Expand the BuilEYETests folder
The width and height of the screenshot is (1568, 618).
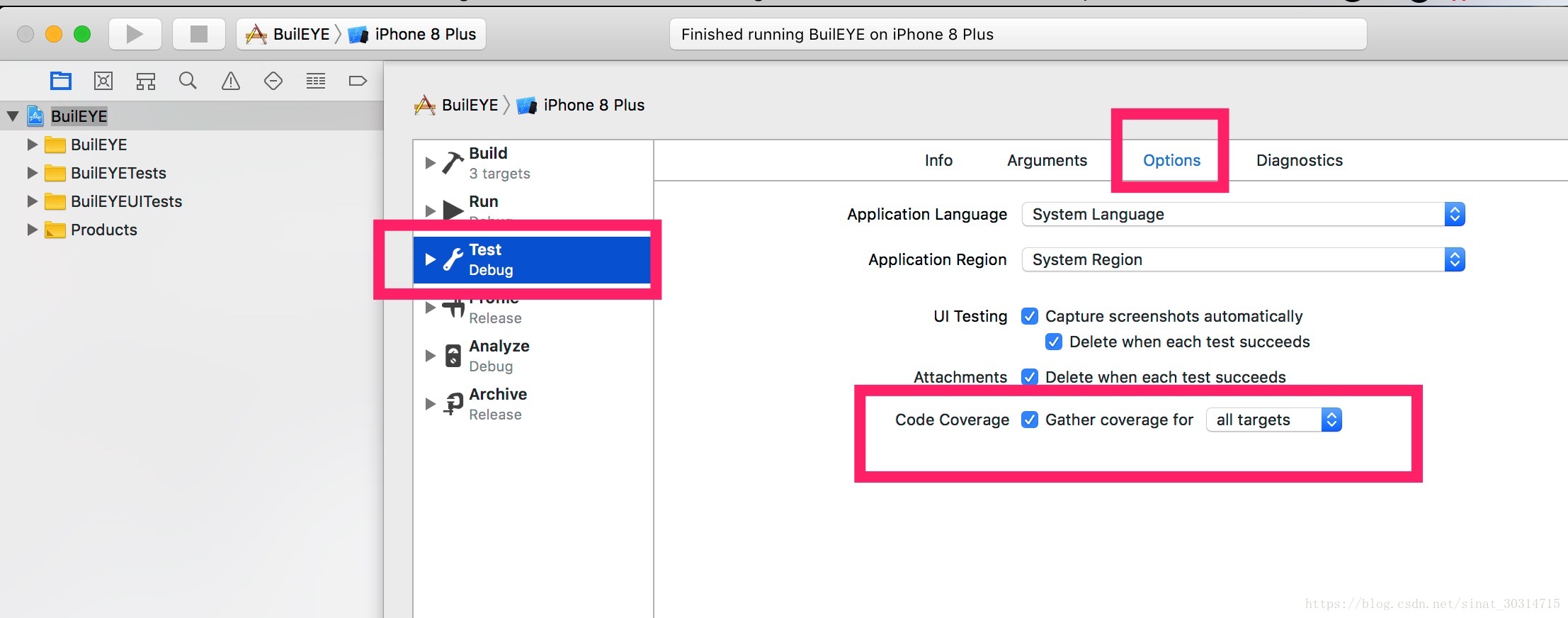point(32,173)
